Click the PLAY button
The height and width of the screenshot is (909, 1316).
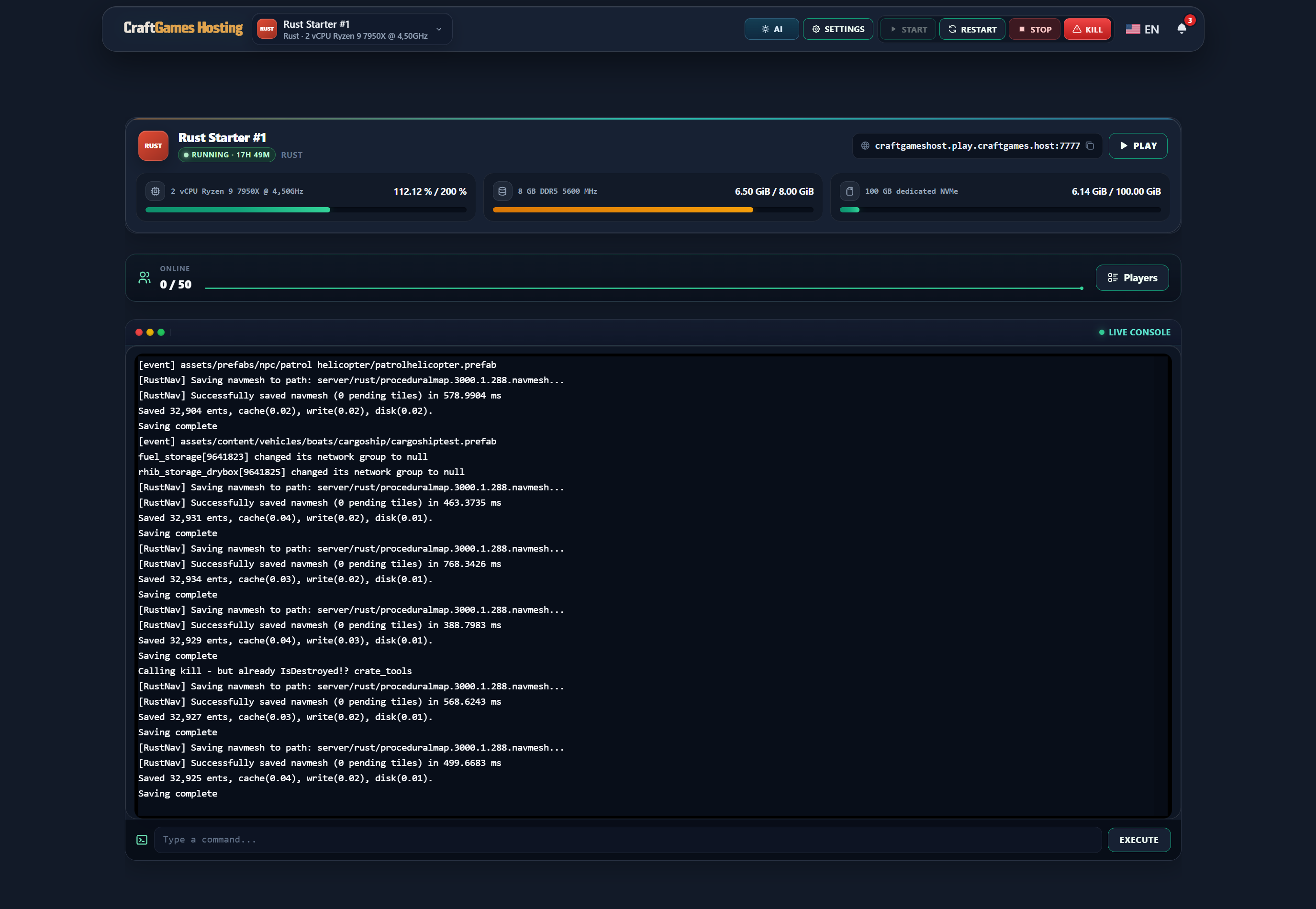(1138, 146)
